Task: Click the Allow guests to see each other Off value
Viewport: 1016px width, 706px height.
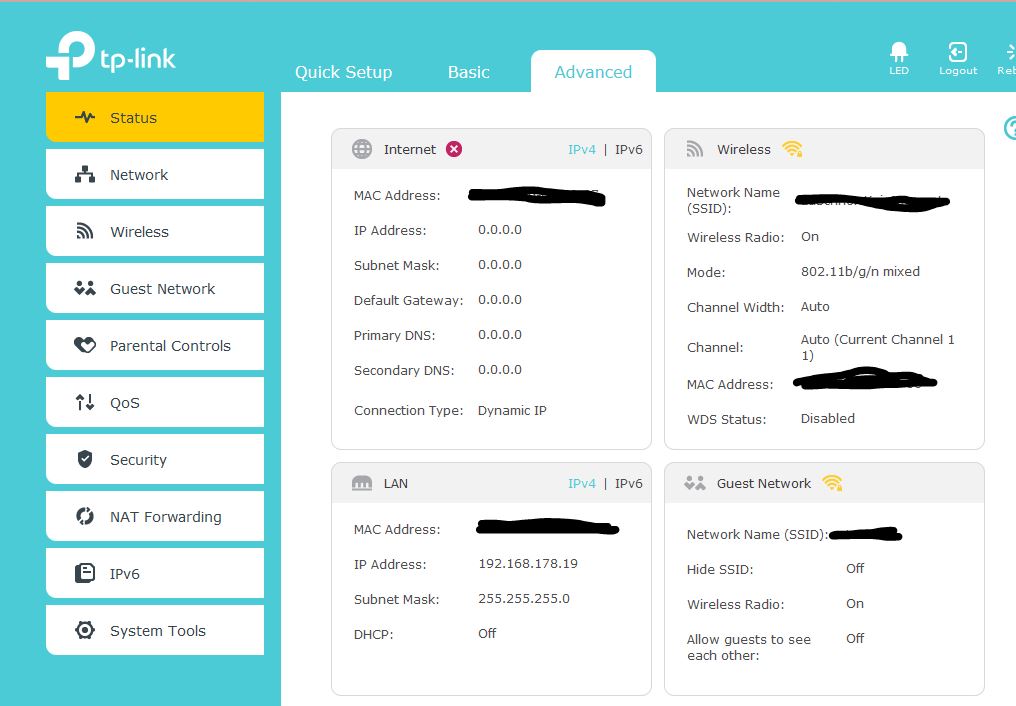Action: coord(855,639)
